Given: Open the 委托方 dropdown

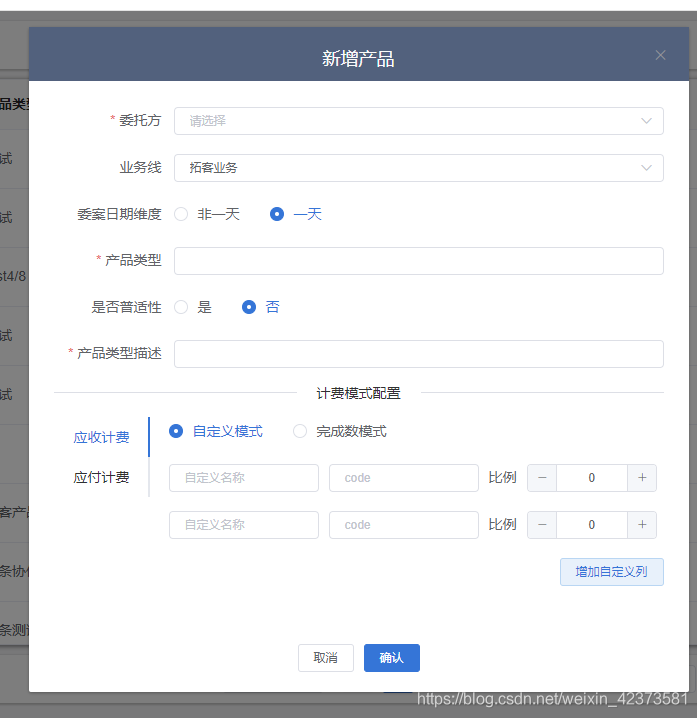Looking at the screenshot, I should (419, 121).
